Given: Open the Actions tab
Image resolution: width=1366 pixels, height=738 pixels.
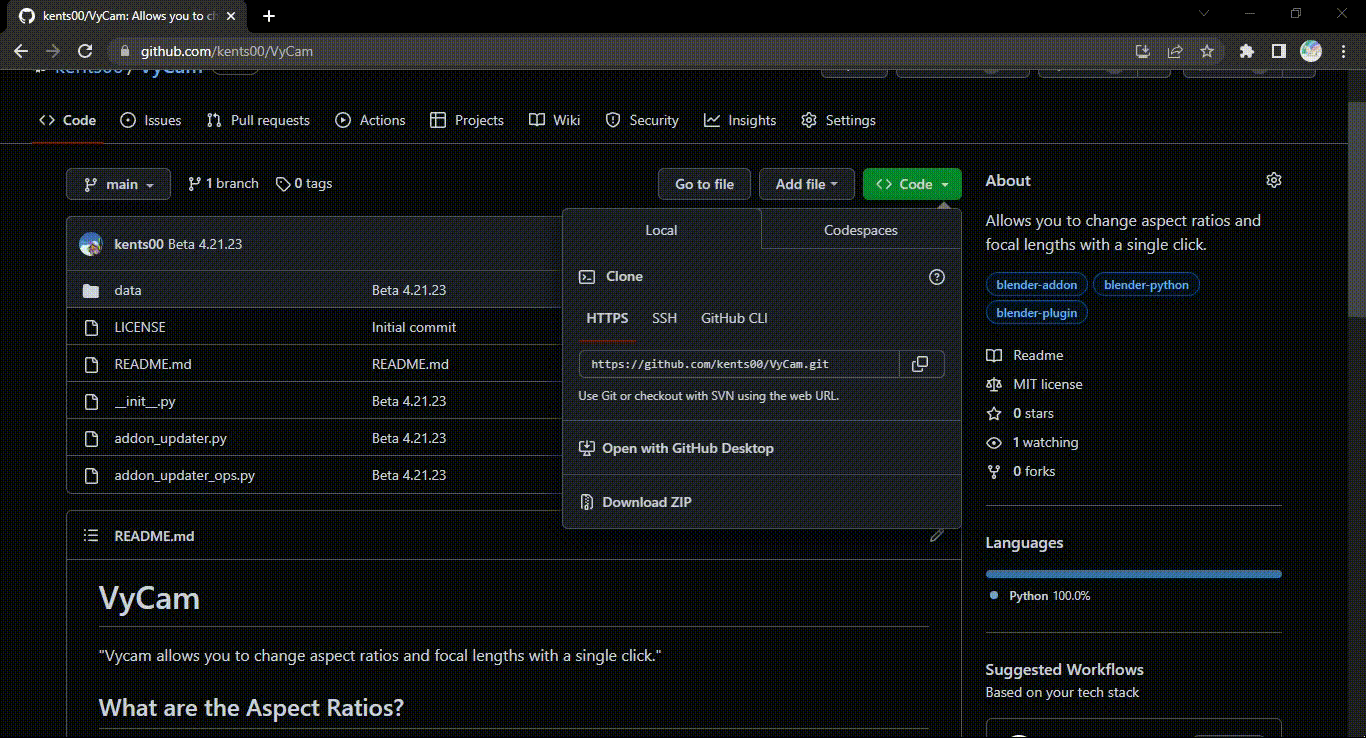Looking at the screenshot, I should 370,120.
